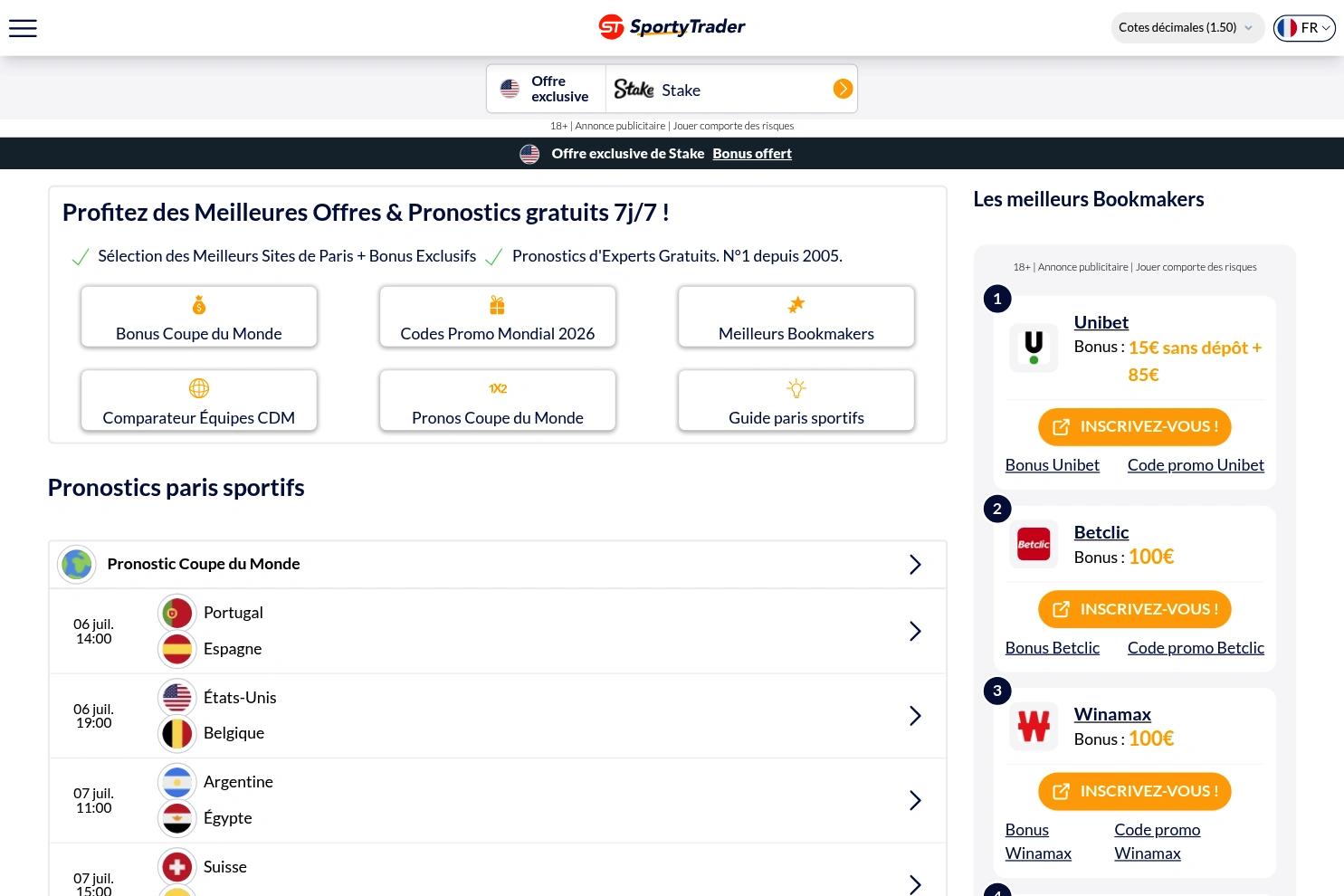Click the Belgique flag icon
The image size is (1344, 896).
pos(176,734)
